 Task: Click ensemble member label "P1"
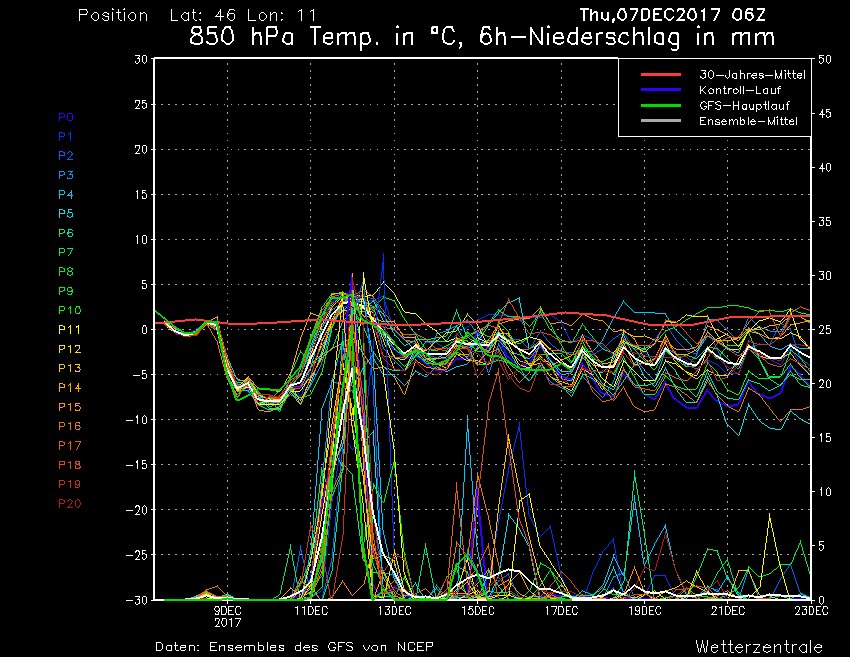pyautogui.click(x=66, y=137)
